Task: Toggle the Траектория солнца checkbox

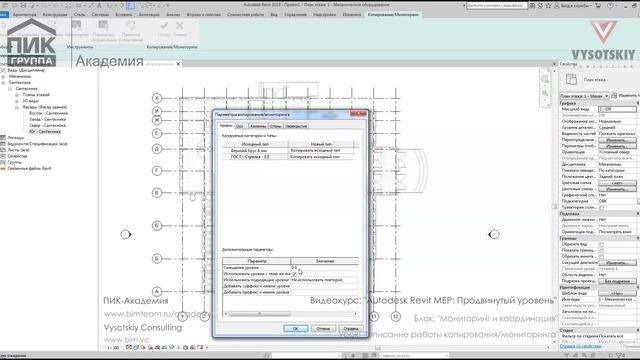Action: coord(601,208)
